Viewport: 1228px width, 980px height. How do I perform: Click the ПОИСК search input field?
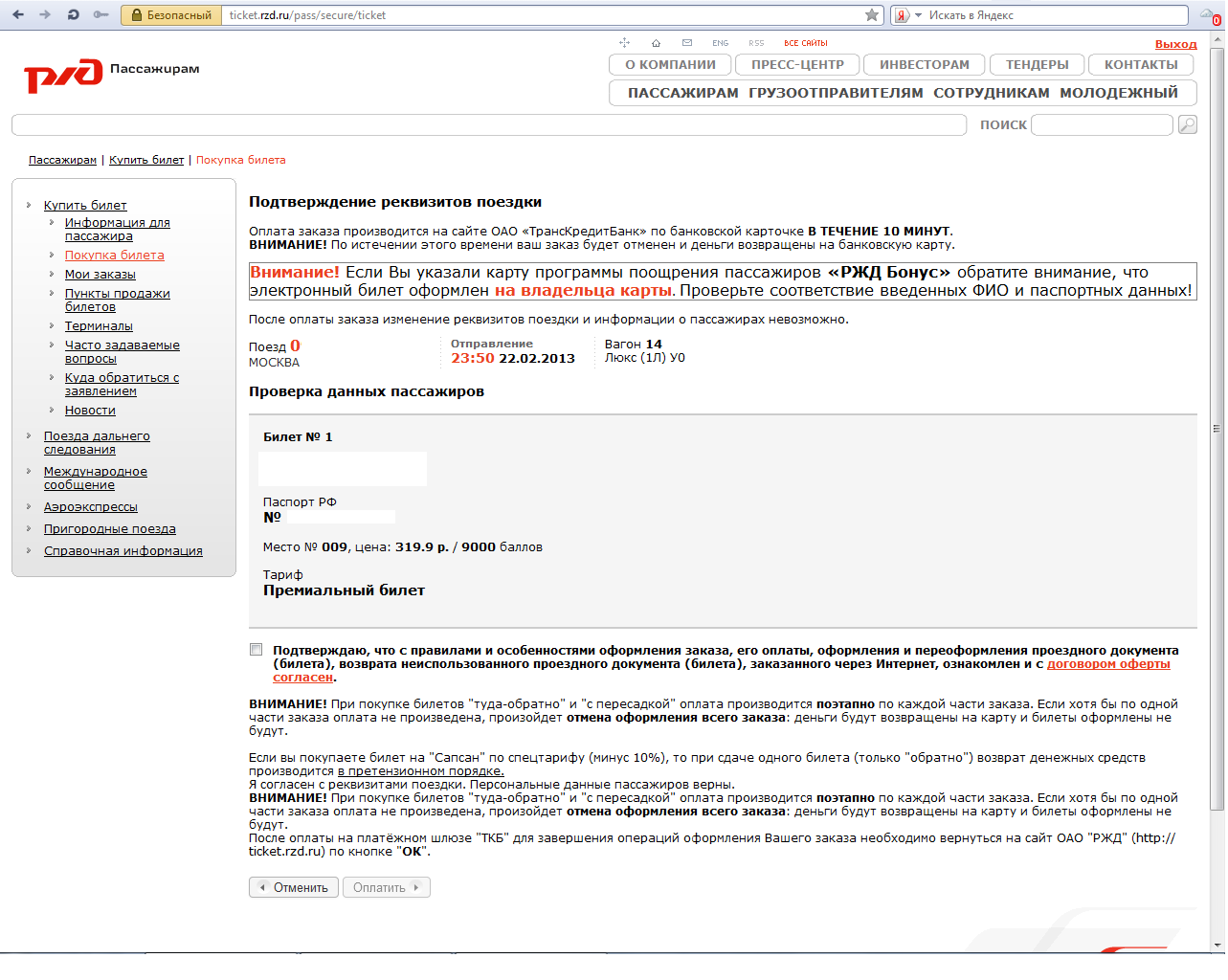coord(1102,124)
